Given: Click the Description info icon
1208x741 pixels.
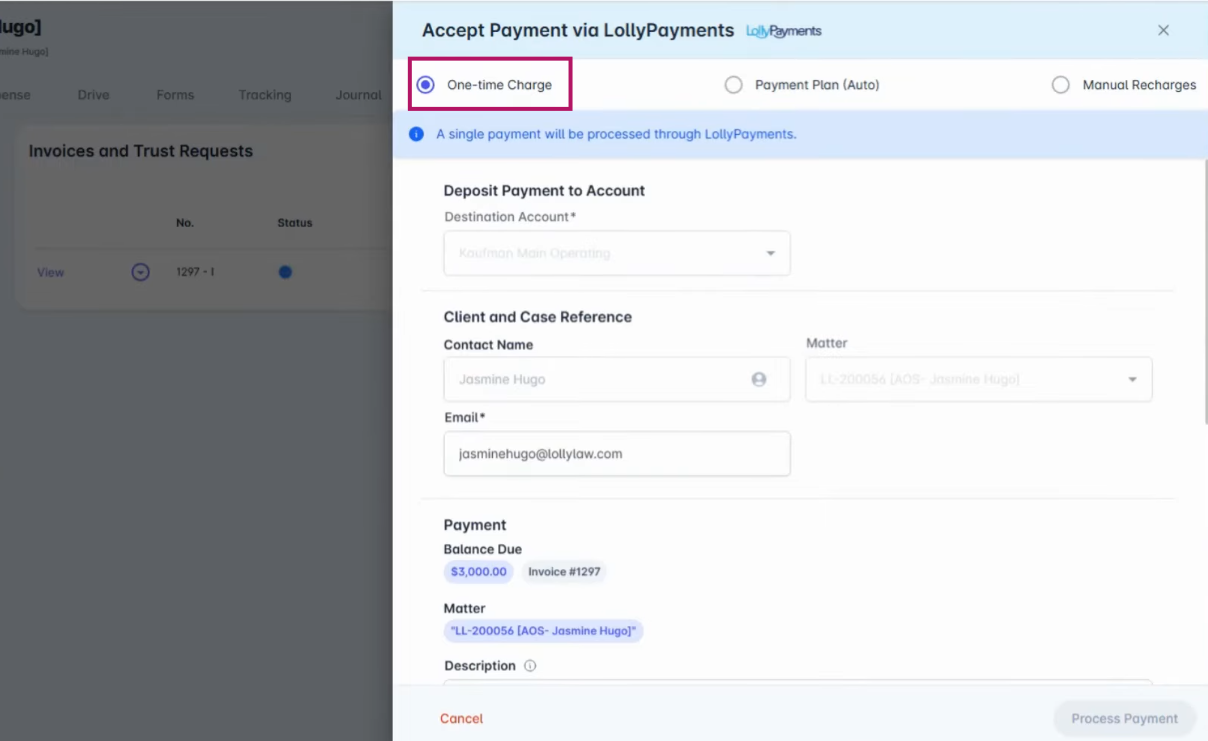Looking at the screenshot, I should point(530,666).
